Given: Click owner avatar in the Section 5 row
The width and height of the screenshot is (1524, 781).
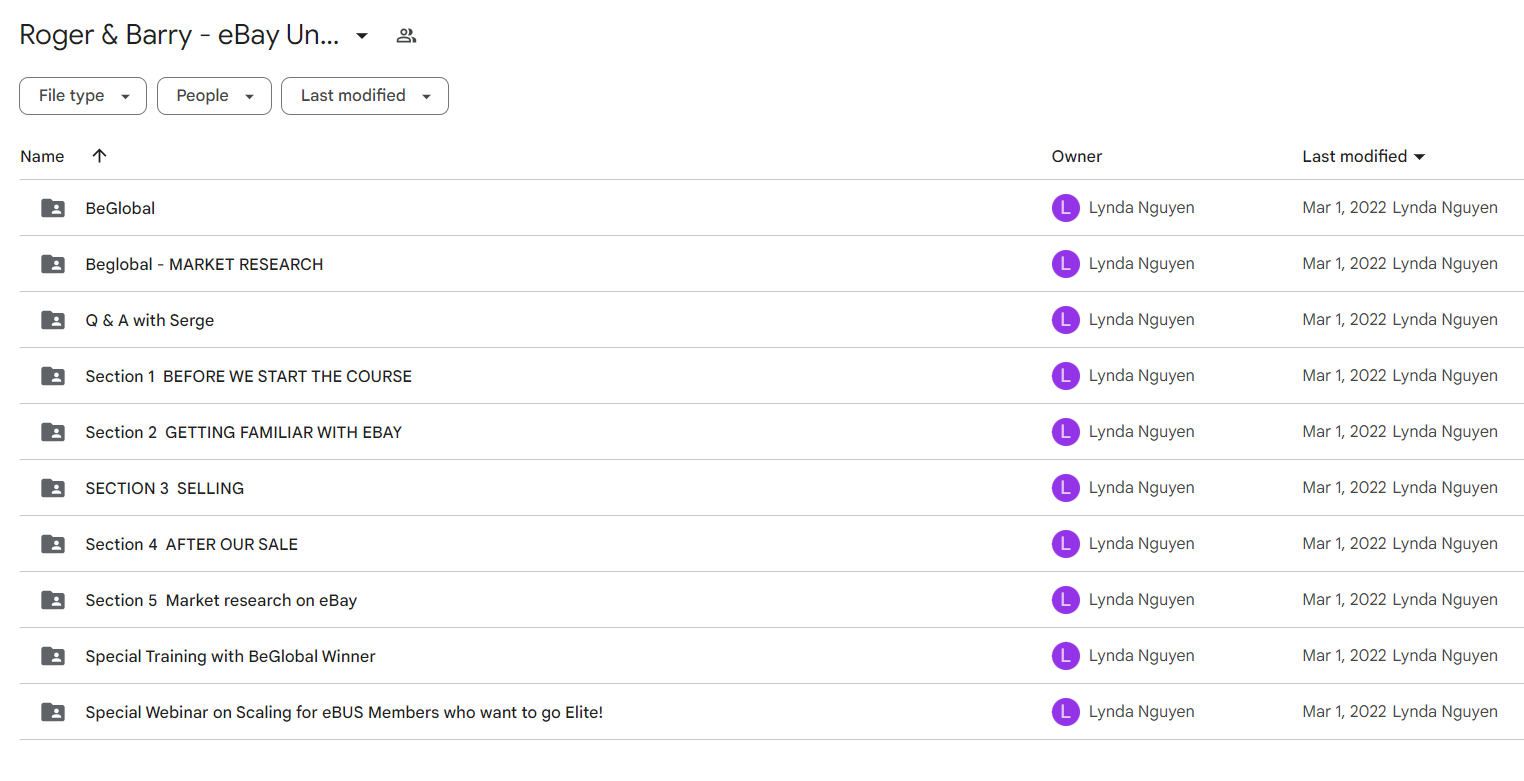Looking at the screenshot, I should coord(1065,600).
